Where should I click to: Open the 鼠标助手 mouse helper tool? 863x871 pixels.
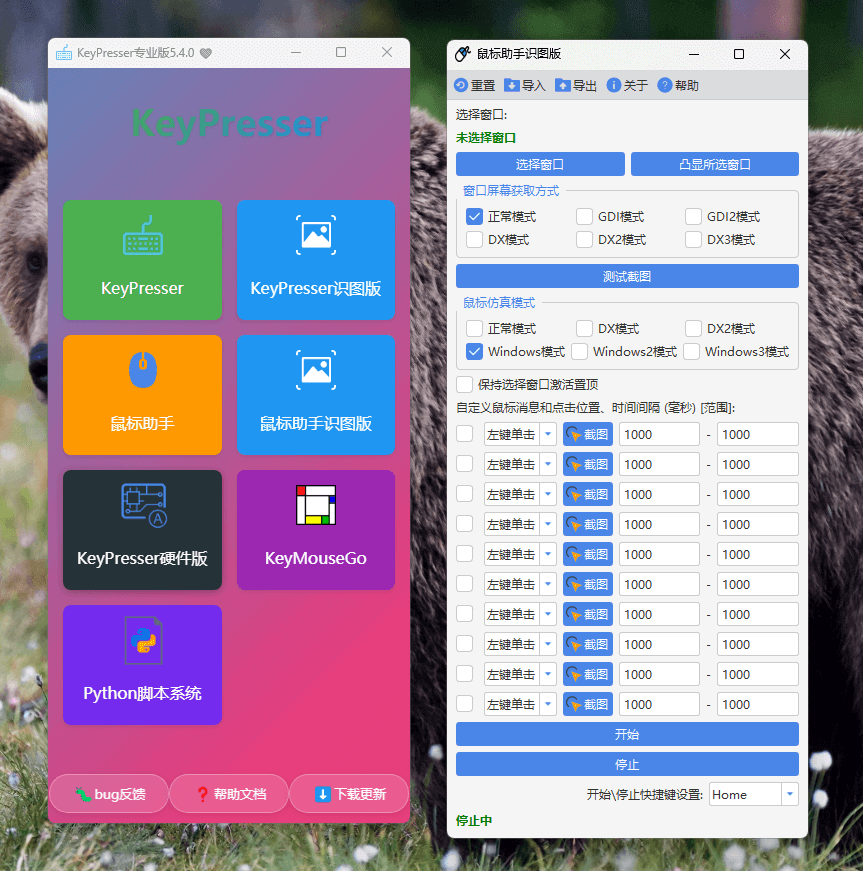pos(142,395)
